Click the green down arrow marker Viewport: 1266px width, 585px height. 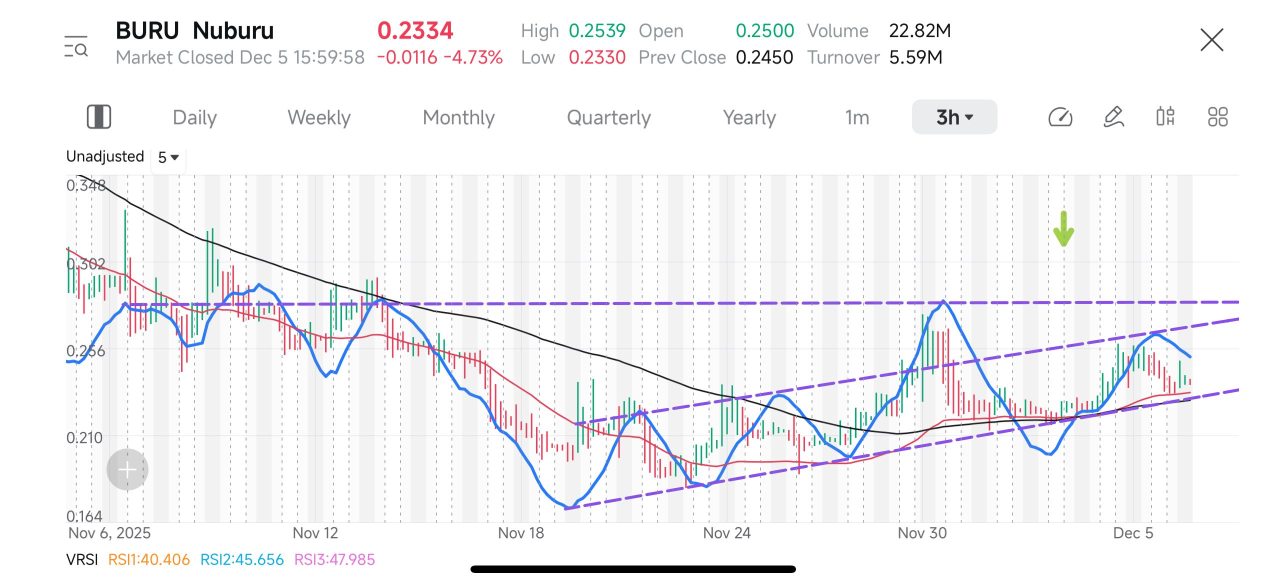tap(1063, 229)
